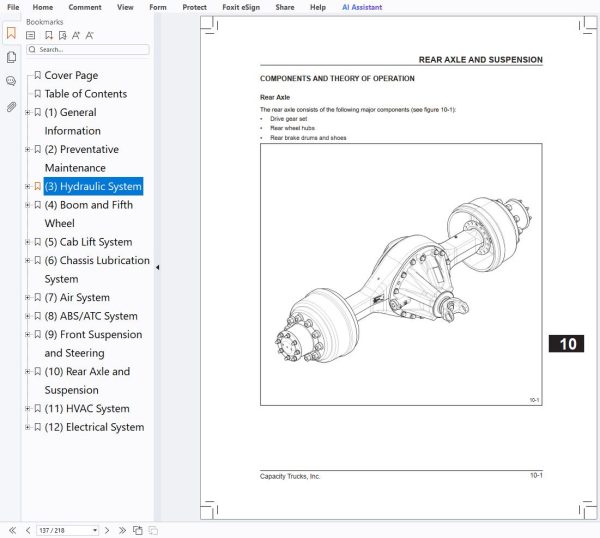Open the AI Assistant tab
Image resolution: width=600 pixels, height=538 pixels.
coord(362,7)
